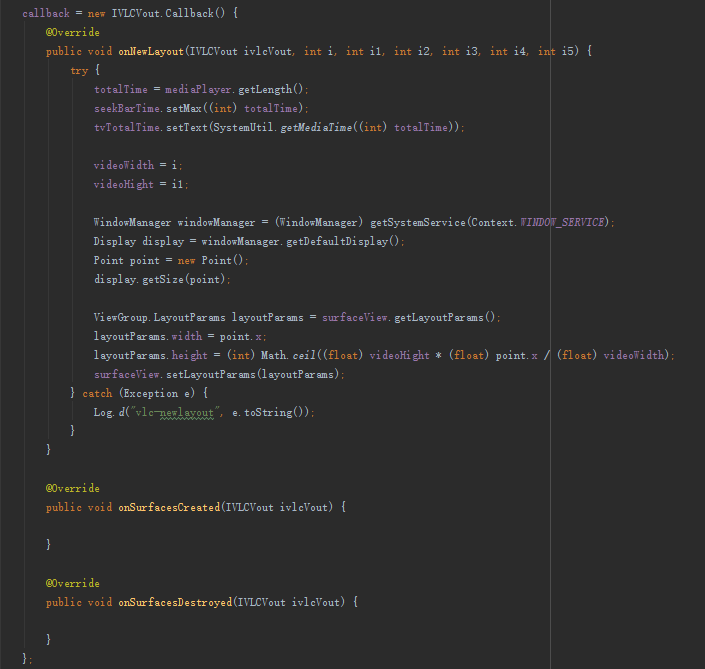Click setMax in the seekBarTime line
Image resolution: width=705 pixels, height=669 pixels.
click(x=184, y=108)
